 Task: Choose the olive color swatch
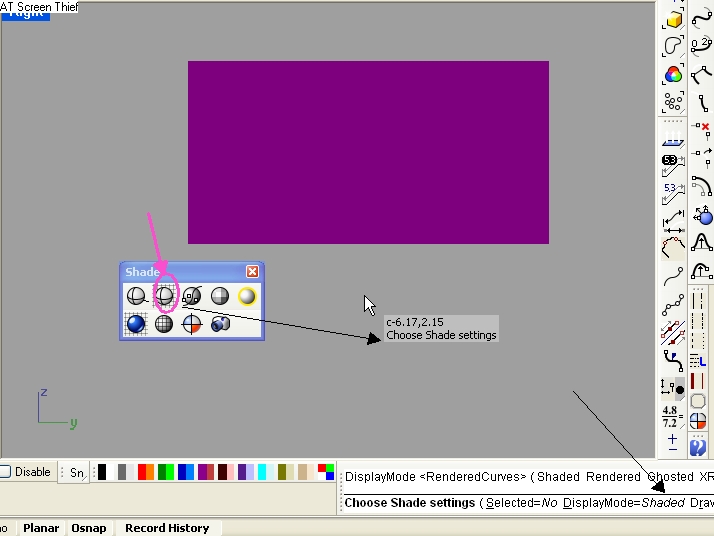tap(286, 472)
